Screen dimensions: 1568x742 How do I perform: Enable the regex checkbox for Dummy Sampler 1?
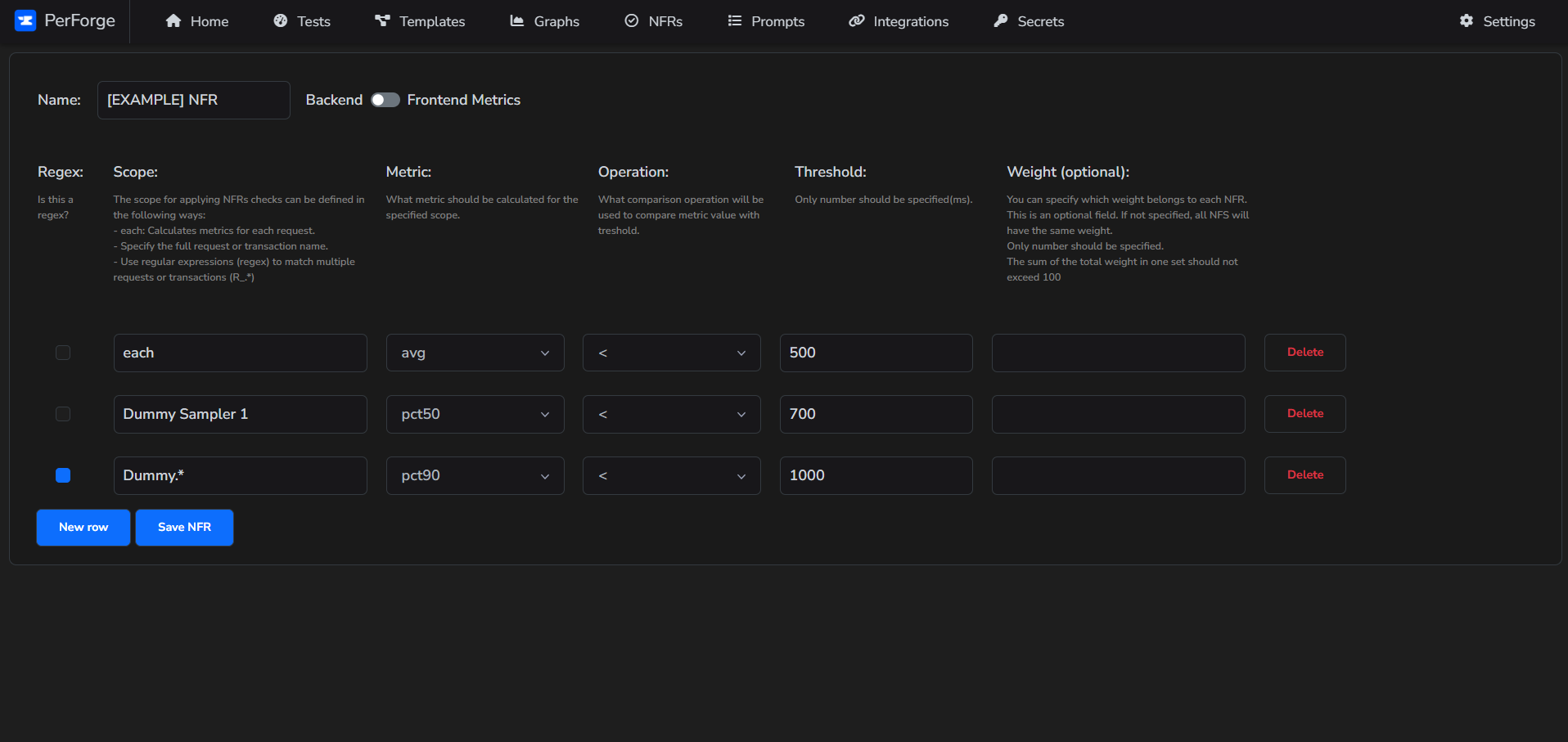point(63,414)
